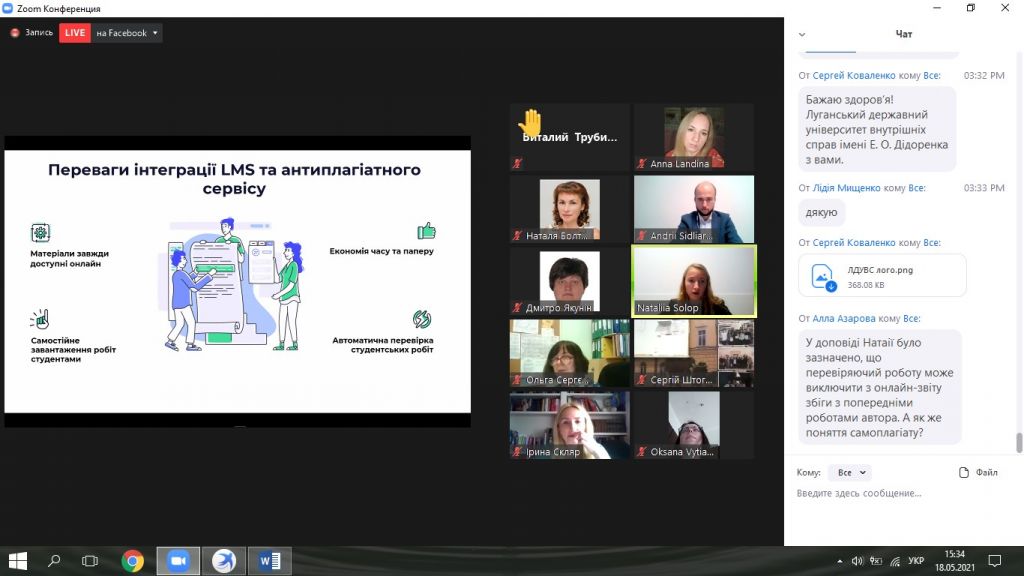Image resolution: width=1024 pixels, height=576 pixels.
Task: Open the 'Кому: Все' recipient dropdown
Action: click(850, 472)
